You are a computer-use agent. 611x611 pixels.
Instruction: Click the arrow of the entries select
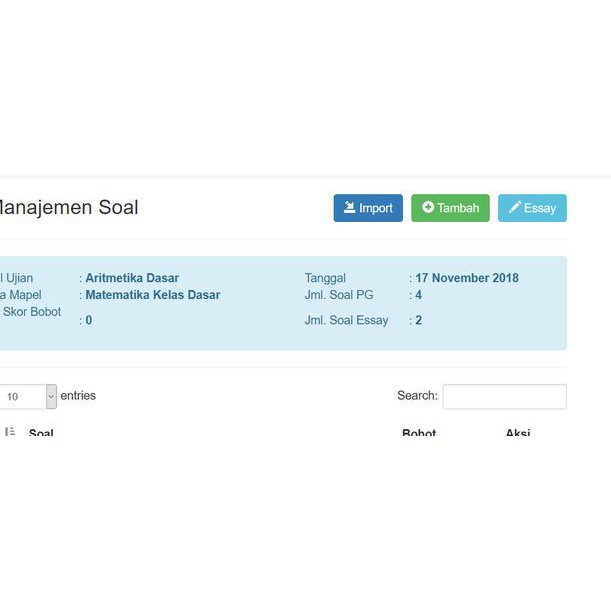51,396
